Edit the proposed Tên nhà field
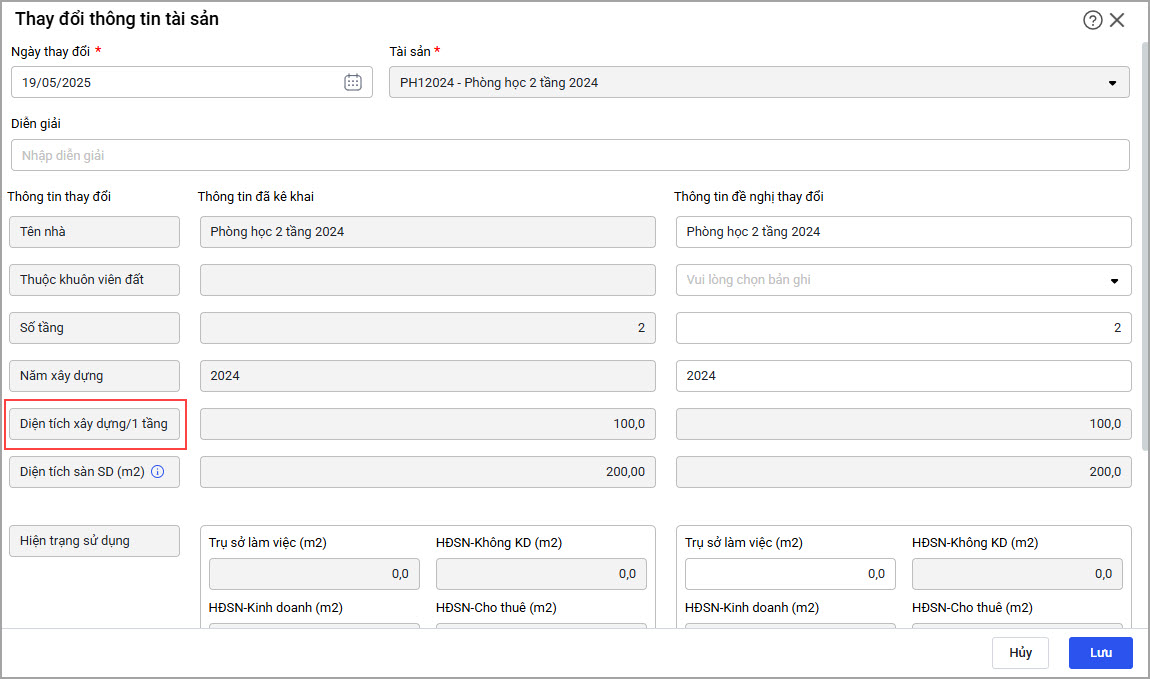The height and width of the screenshot is (679, 1150). [x=903, y=232]
